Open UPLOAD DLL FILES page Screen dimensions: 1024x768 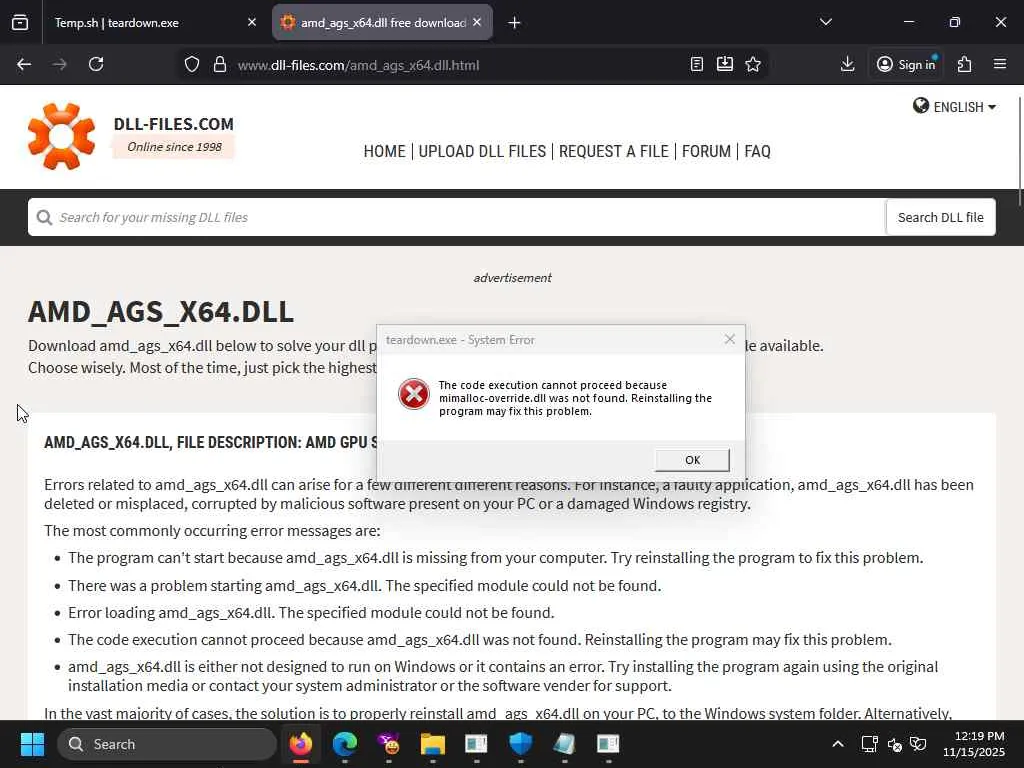pos(482,152)
